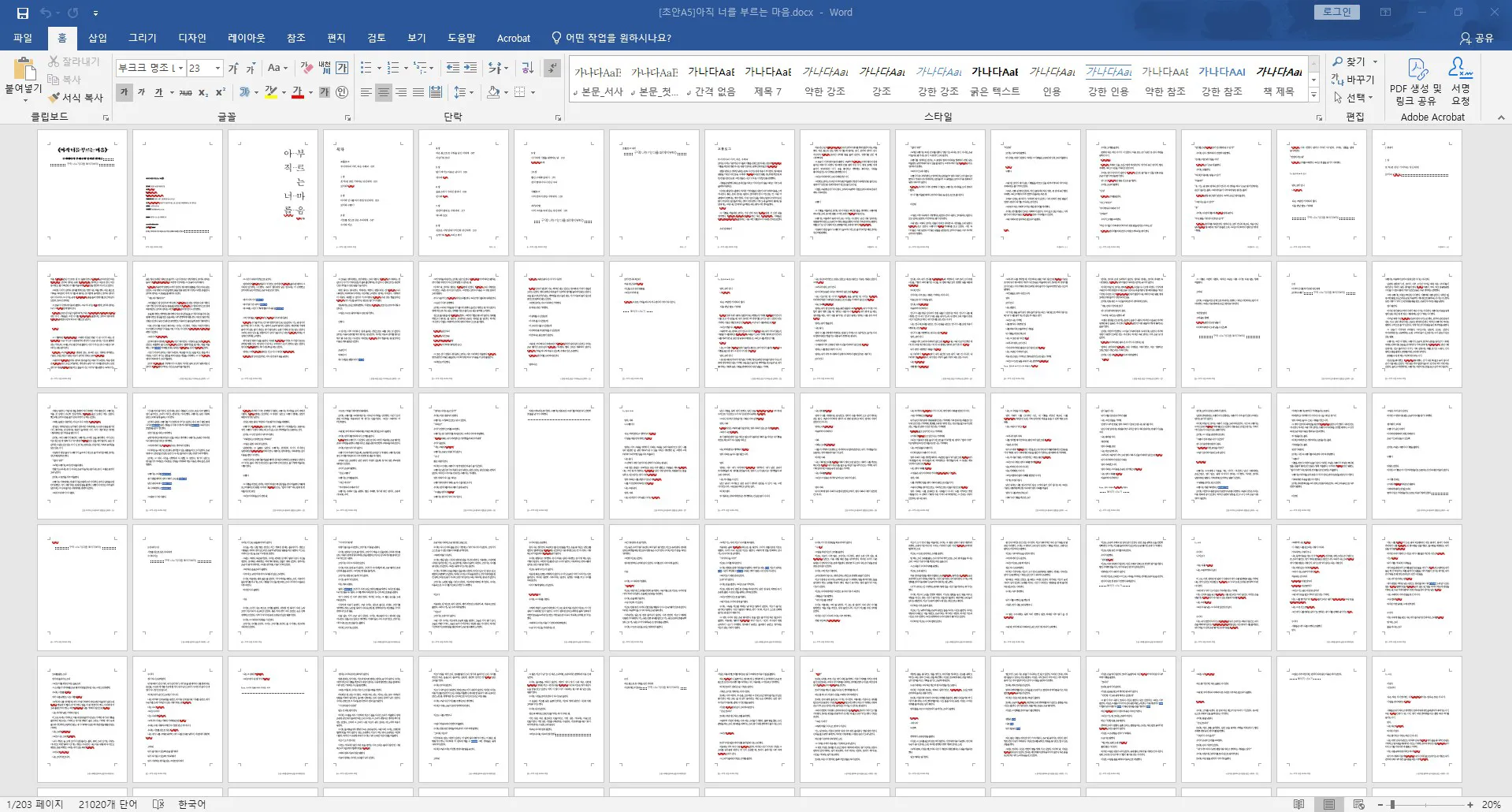Click the Paste clipboard icon
This screenshot has width=1512, height=812.
24,69
